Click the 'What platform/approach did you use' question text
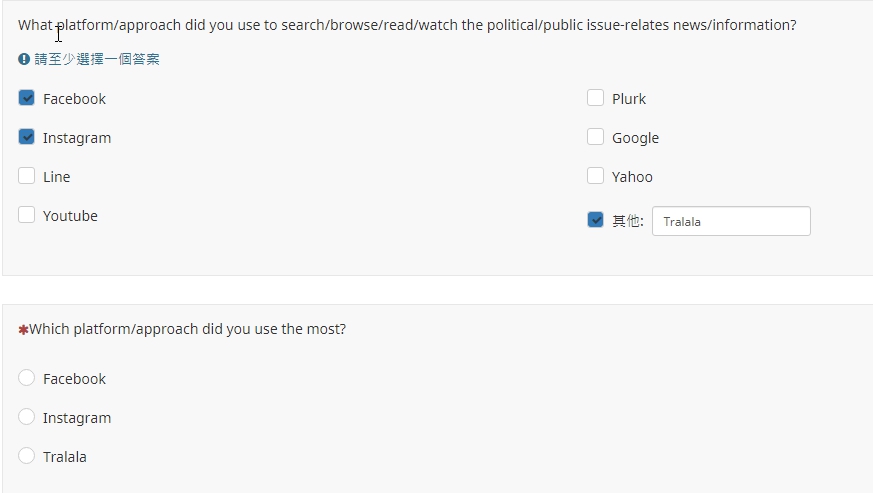The image size is (873, 493). (407, 25)
